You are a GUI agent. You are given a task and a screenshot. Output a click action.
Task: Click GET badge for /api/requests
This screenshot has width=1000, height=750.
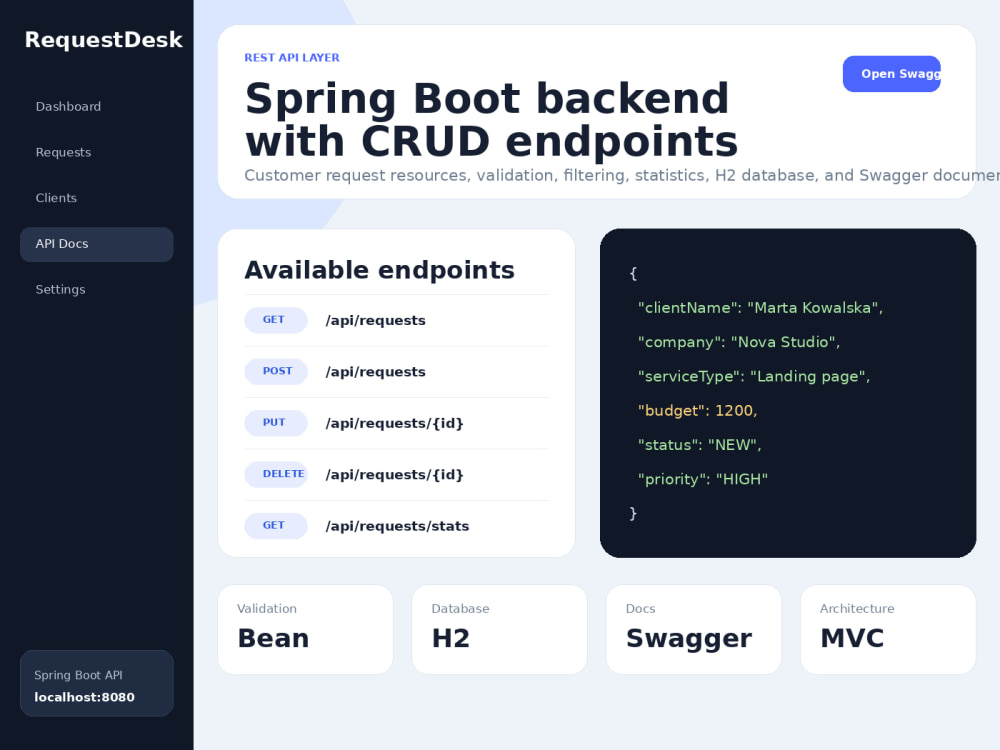click(x=276, y=320)
